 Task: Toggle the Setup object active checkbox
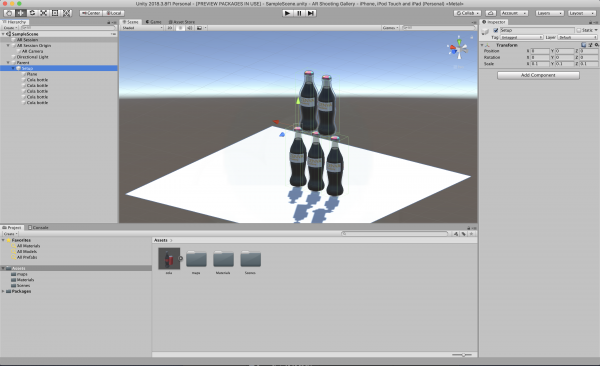click(x=496, y=30)
